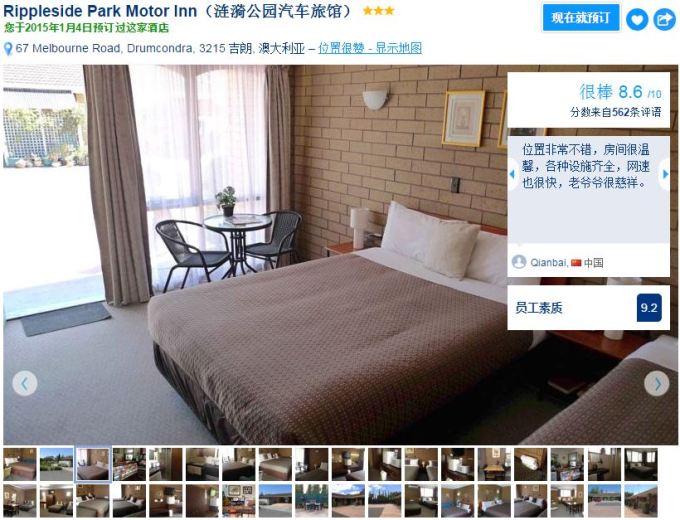The height and width of the screenshot is (520, 680).
Task: Click the three-star hotel rating stars
Action: pyautogui.click(x=379, y=11)
